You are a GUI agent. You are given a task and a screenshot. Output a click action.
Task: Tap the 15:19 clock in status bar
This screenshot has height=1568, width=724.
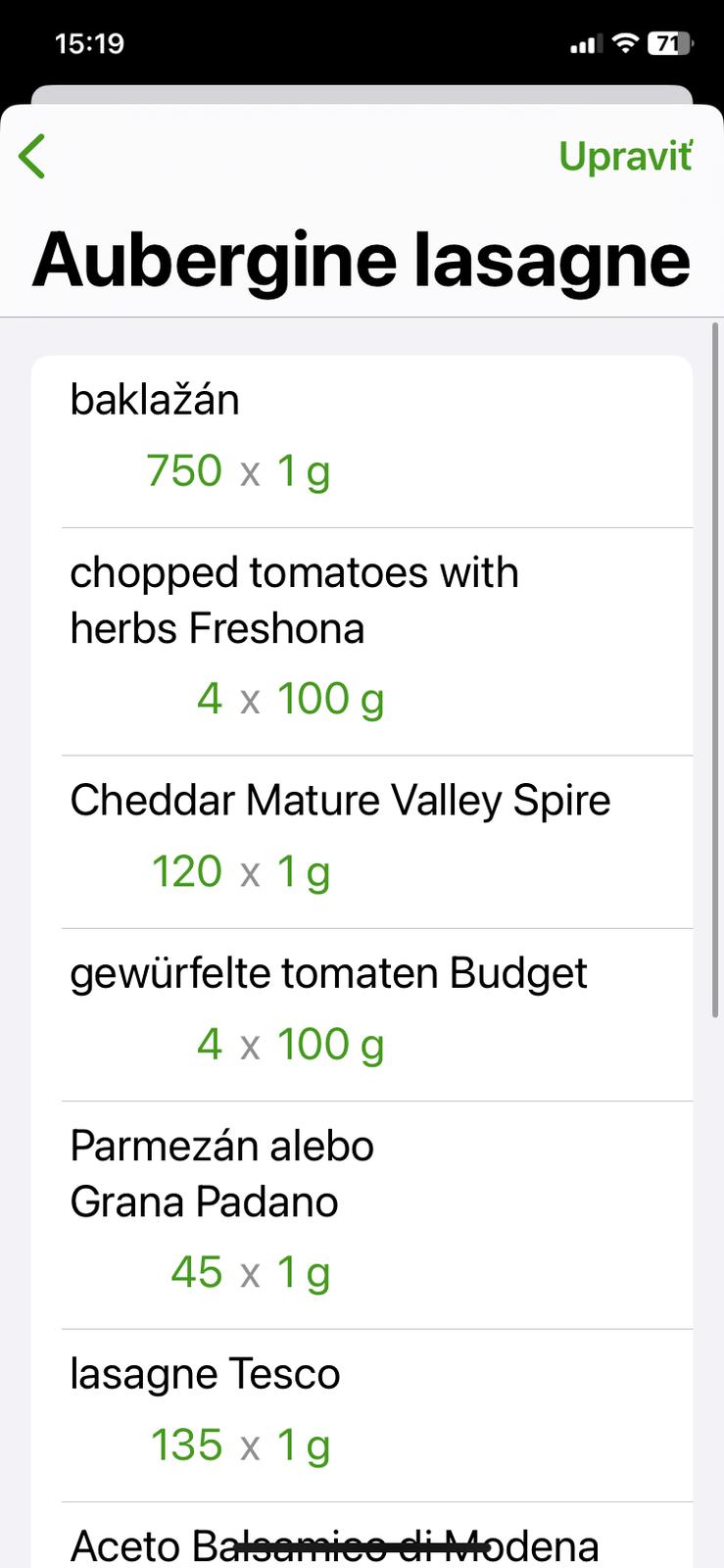click(89, 43)
